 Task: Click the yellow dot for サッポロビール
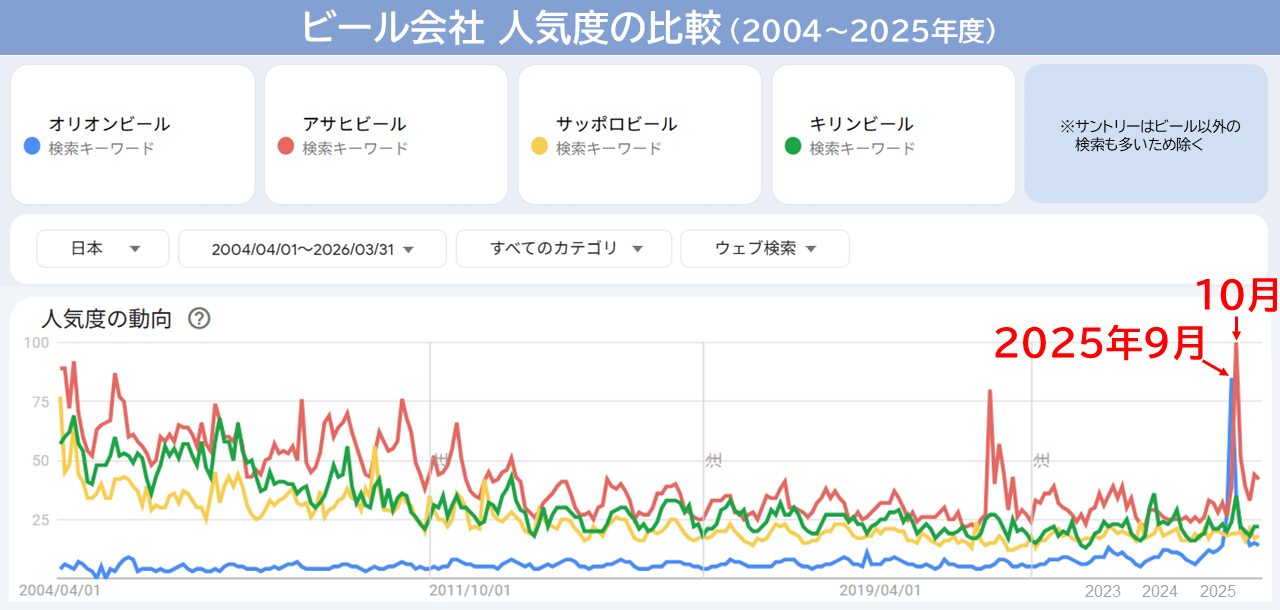539,147
